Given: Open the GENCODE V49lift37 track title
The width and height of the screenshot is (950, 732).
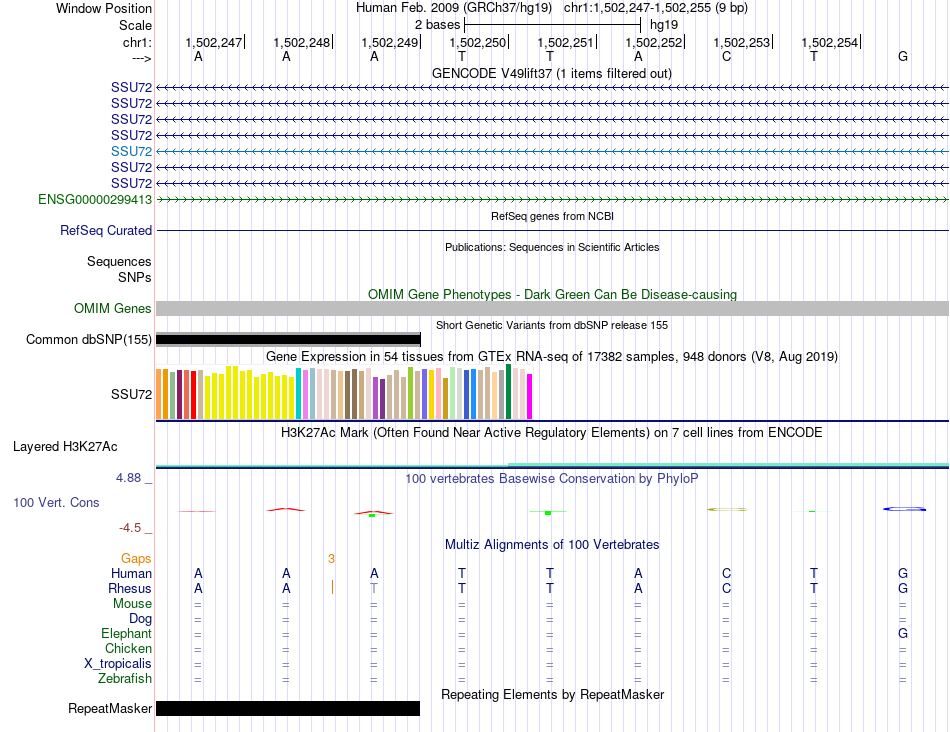Looking at the screenshot, I should pos(551,73).
